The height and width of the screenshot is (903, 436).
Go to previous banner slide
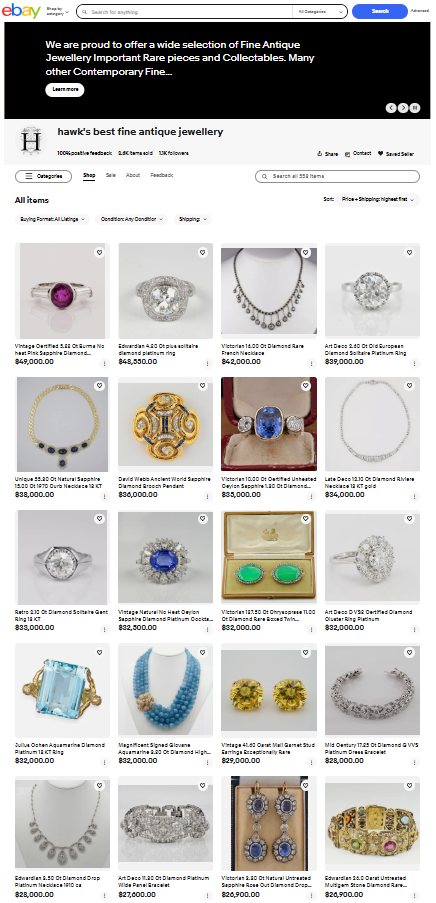coord(391,108)
